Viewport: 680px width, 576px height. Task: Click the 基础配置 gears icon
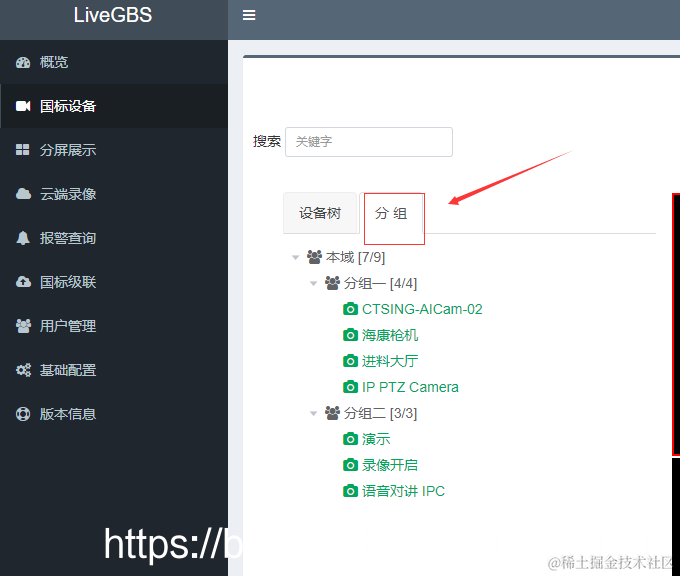[x=23, y=370]
